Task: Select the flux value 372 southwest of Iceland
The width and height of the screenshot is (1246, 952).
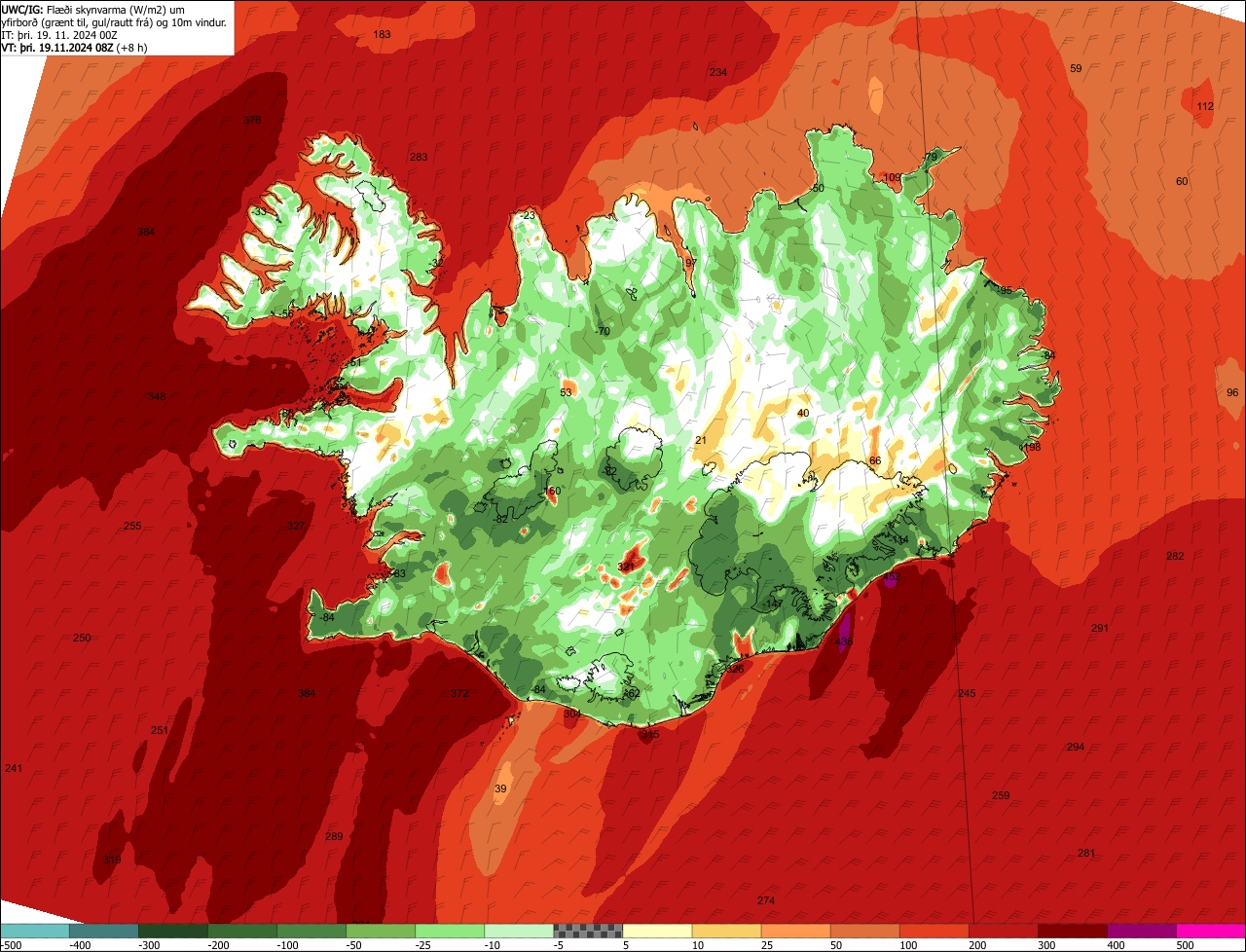Action: tap(459, 693)
